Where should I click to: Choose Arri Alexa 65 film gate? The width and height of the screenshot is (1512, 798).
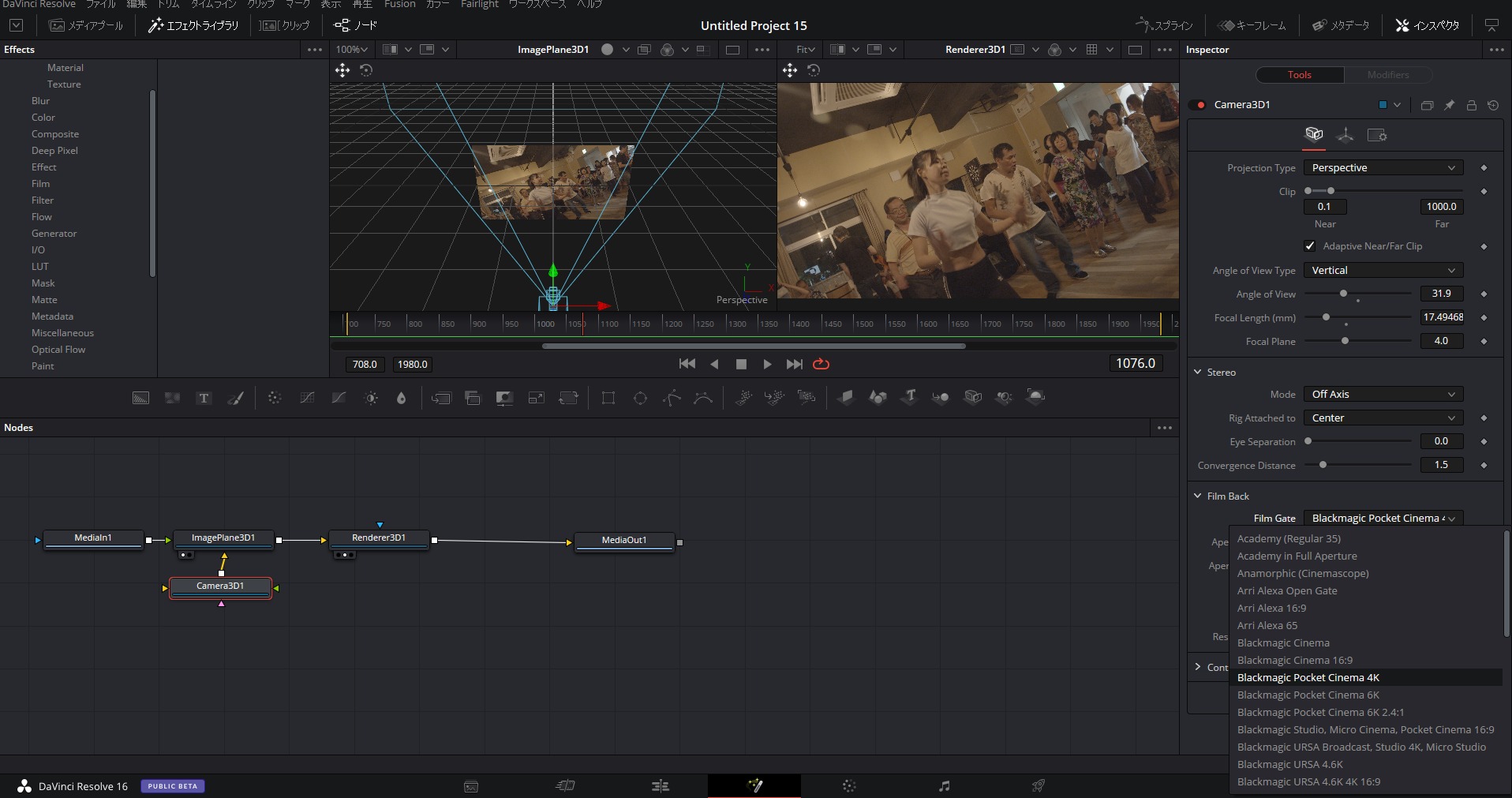(1267, 625)
